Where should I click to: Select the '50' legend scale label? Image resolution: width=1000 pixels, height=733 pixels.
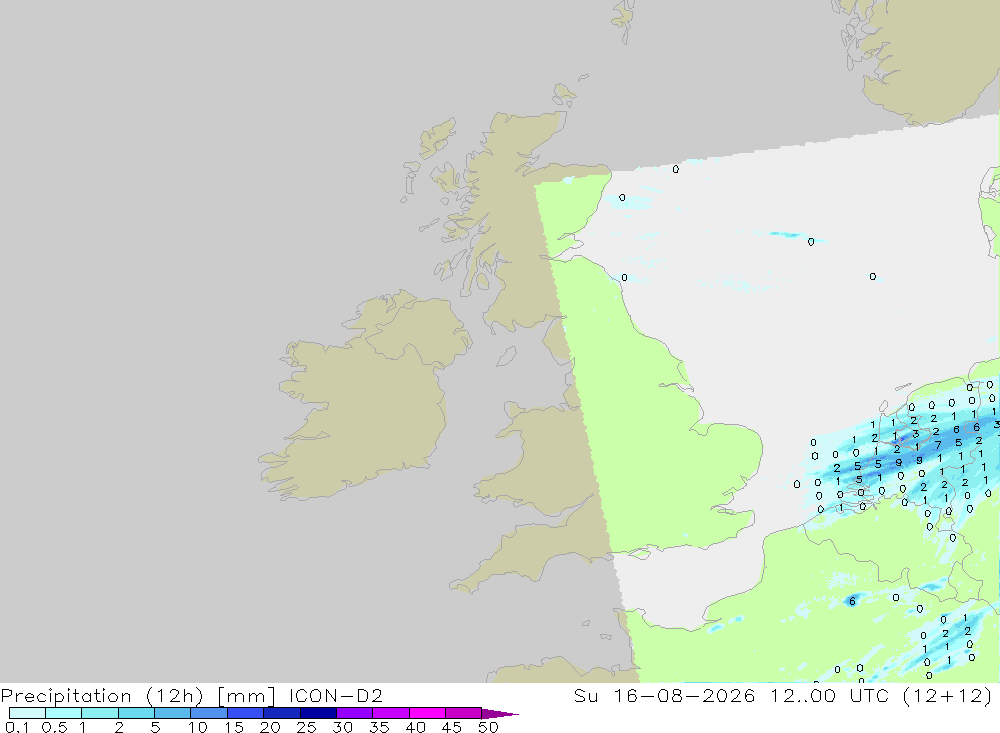pyautogui.click(x=488, y=727)
